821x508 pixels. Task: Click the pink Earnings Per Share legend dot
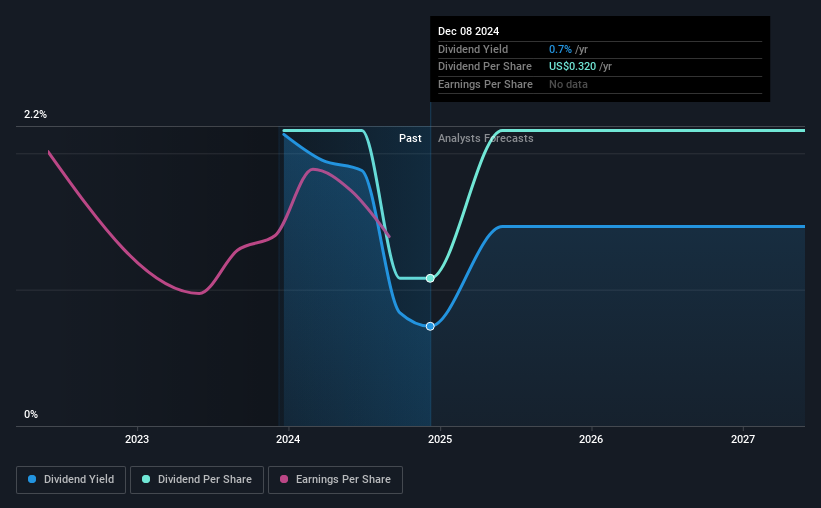(284, 479)
